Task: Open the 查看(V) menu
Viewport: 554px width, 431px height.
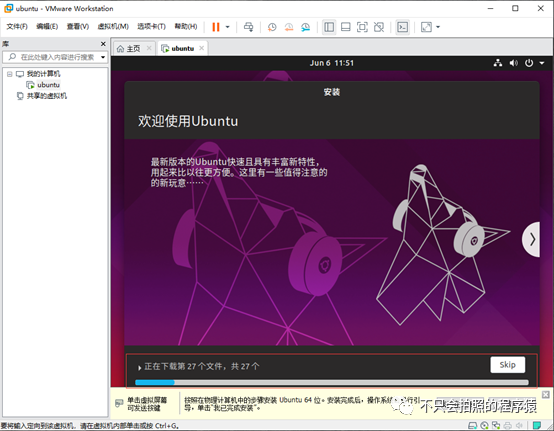Action: click(x=78, y=26)
